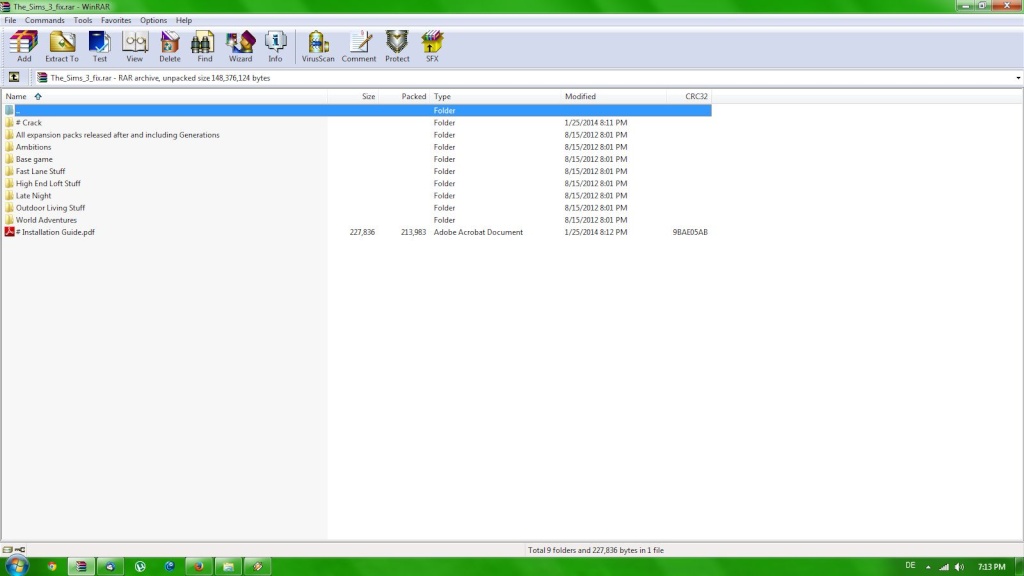Sort by the Name column header

click(165, 96)
